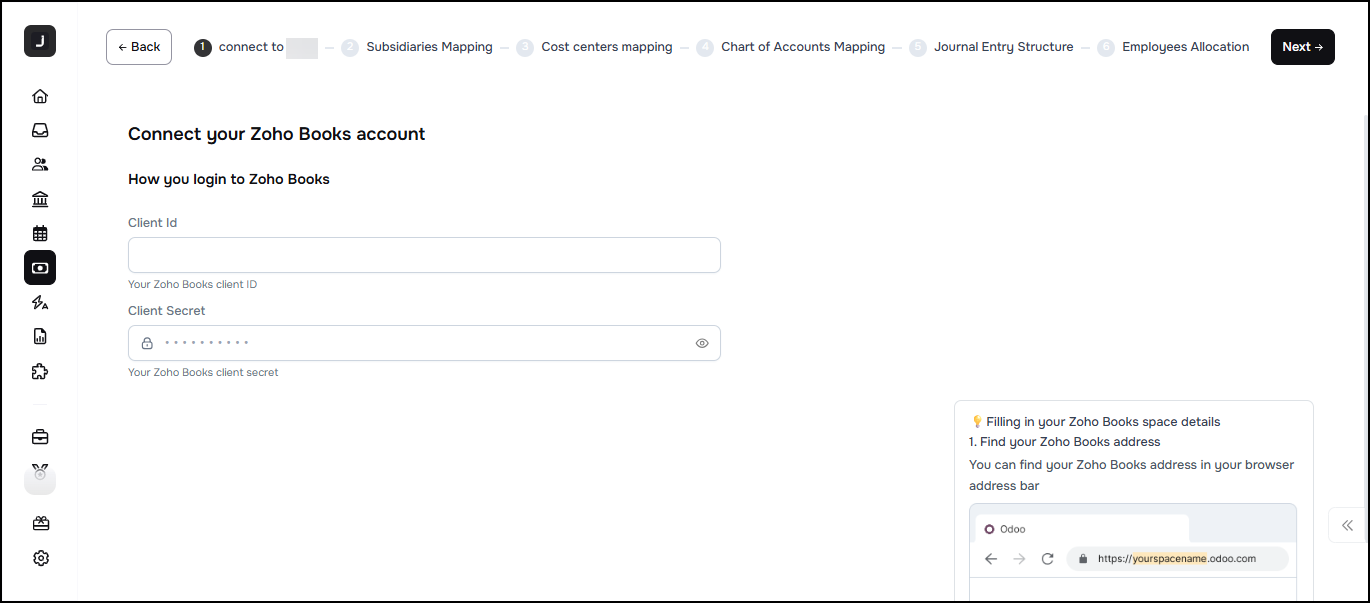The height and width of the screenshot is (603, 1370).
Task: Open the Home icon in sidebar
Action: [x=40, y=97]
